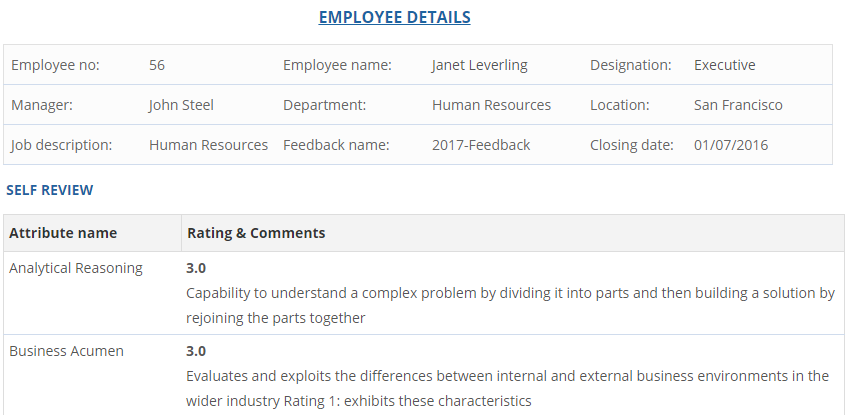Click the Closing date field label
This screenshot has height=415, width=849.
pos(631,145)
